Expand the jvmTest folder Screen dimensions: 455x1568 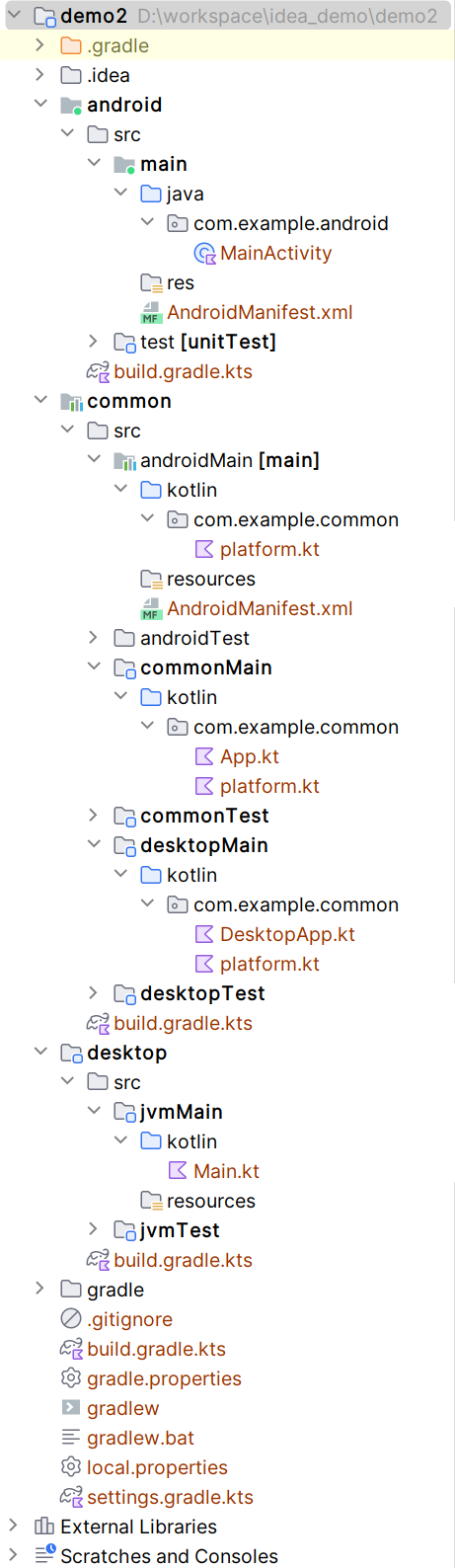click(x=93, y=1229)
